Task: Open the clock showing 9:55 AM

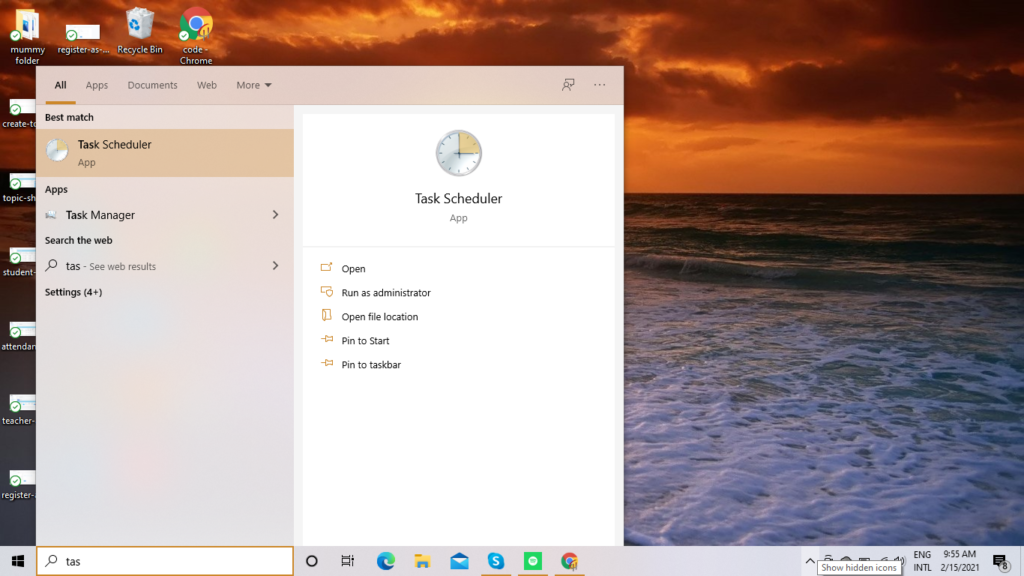Action: [959, 561]
